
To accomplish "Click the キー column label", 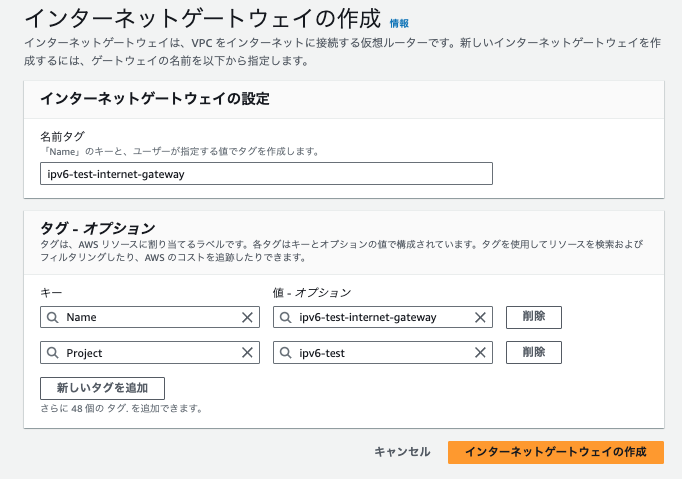I will click(51, 292).
